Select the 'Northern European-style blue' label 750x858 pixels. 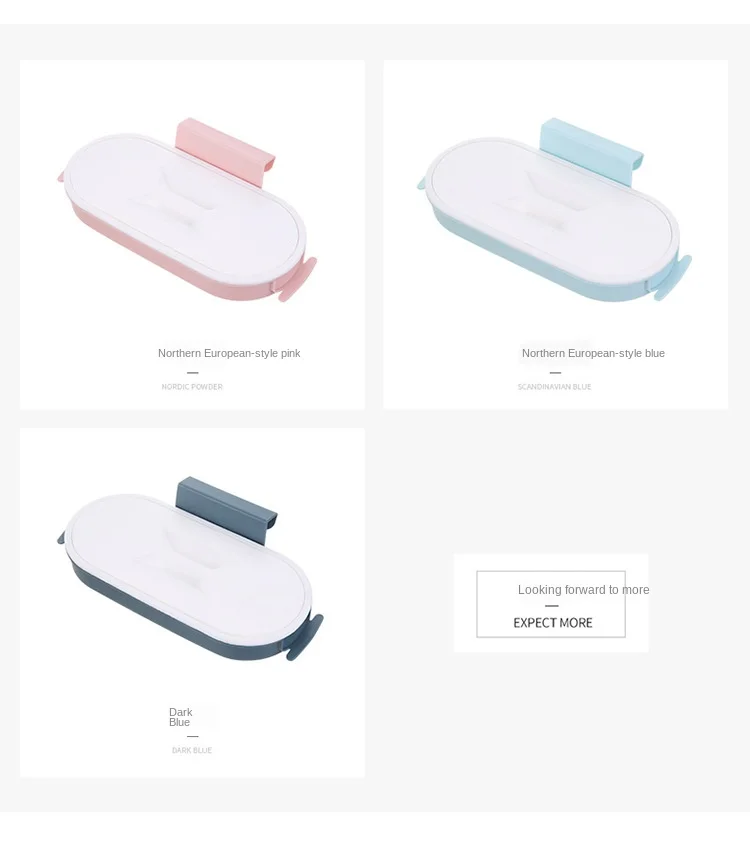click(x=593, y=353)
